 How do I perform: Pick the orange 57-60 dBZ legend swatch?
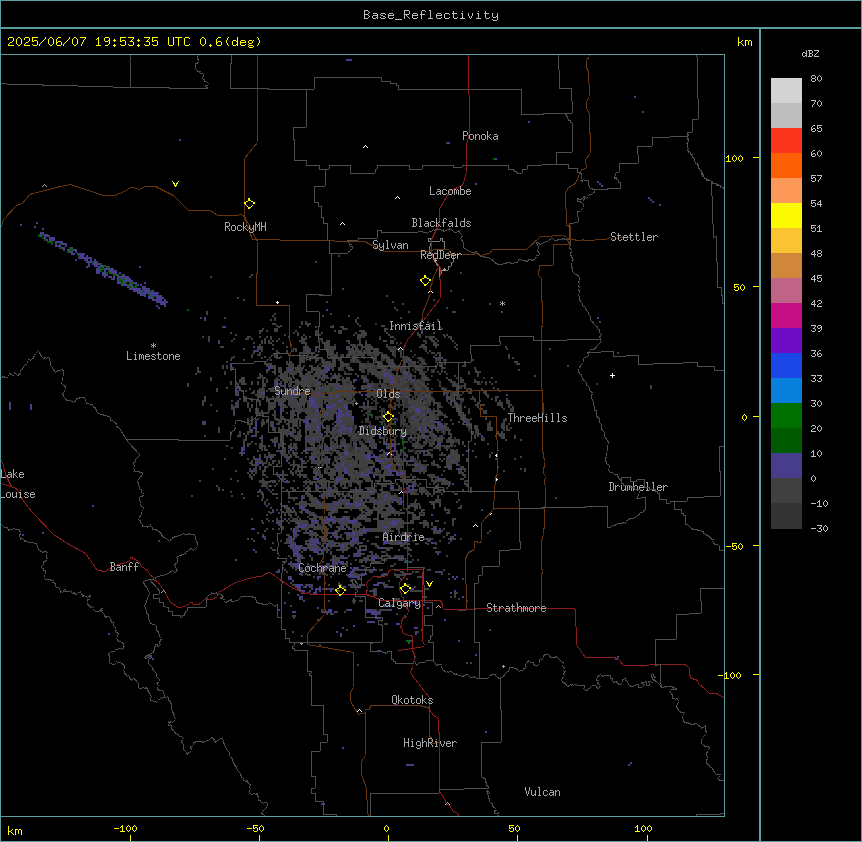786,165
